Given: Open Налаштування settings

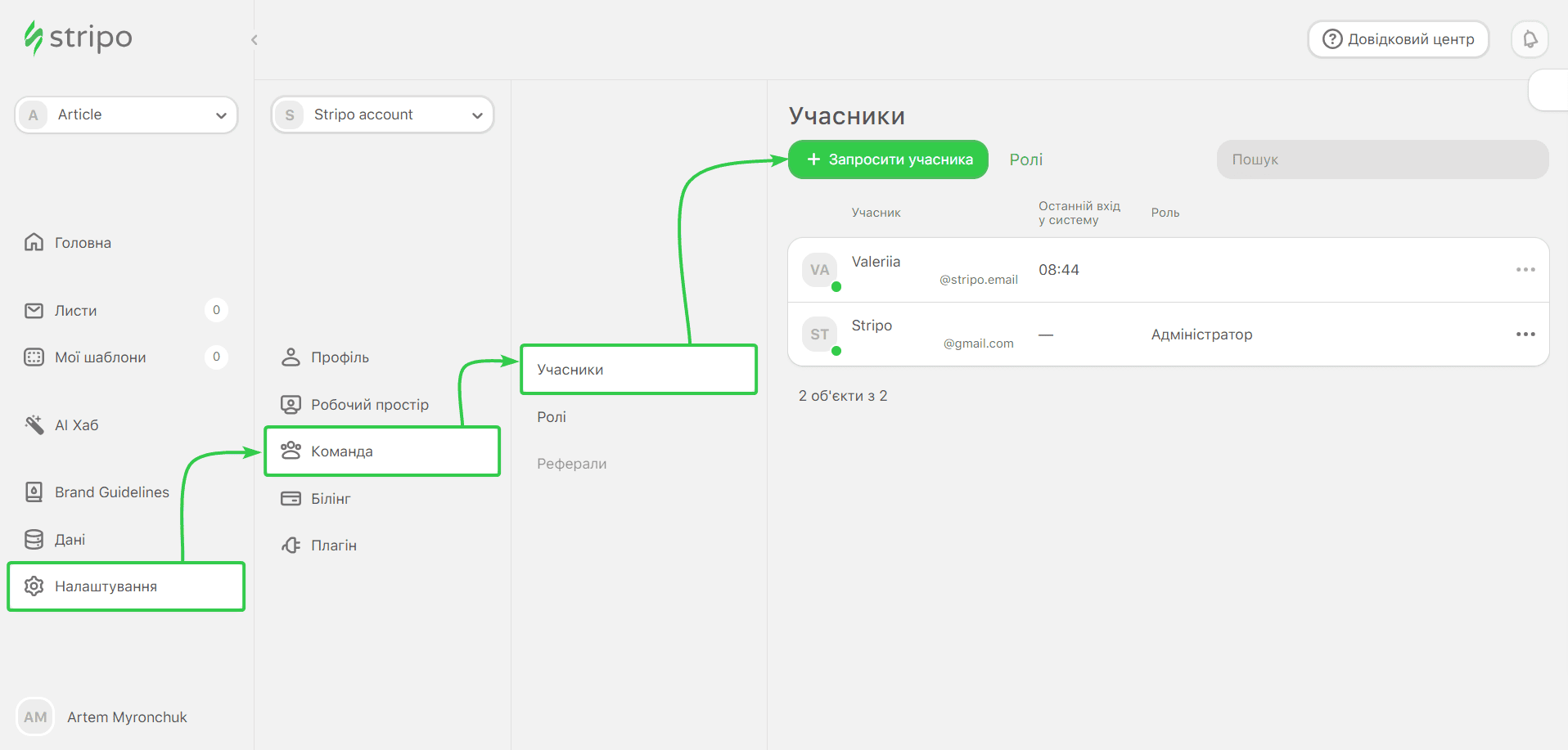Looking at the screenshot, I should 106,586.
